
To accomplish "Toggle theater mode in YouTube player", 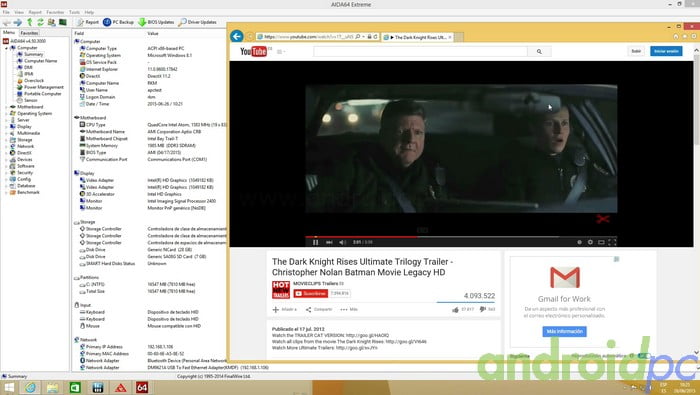I will (601, 242).
